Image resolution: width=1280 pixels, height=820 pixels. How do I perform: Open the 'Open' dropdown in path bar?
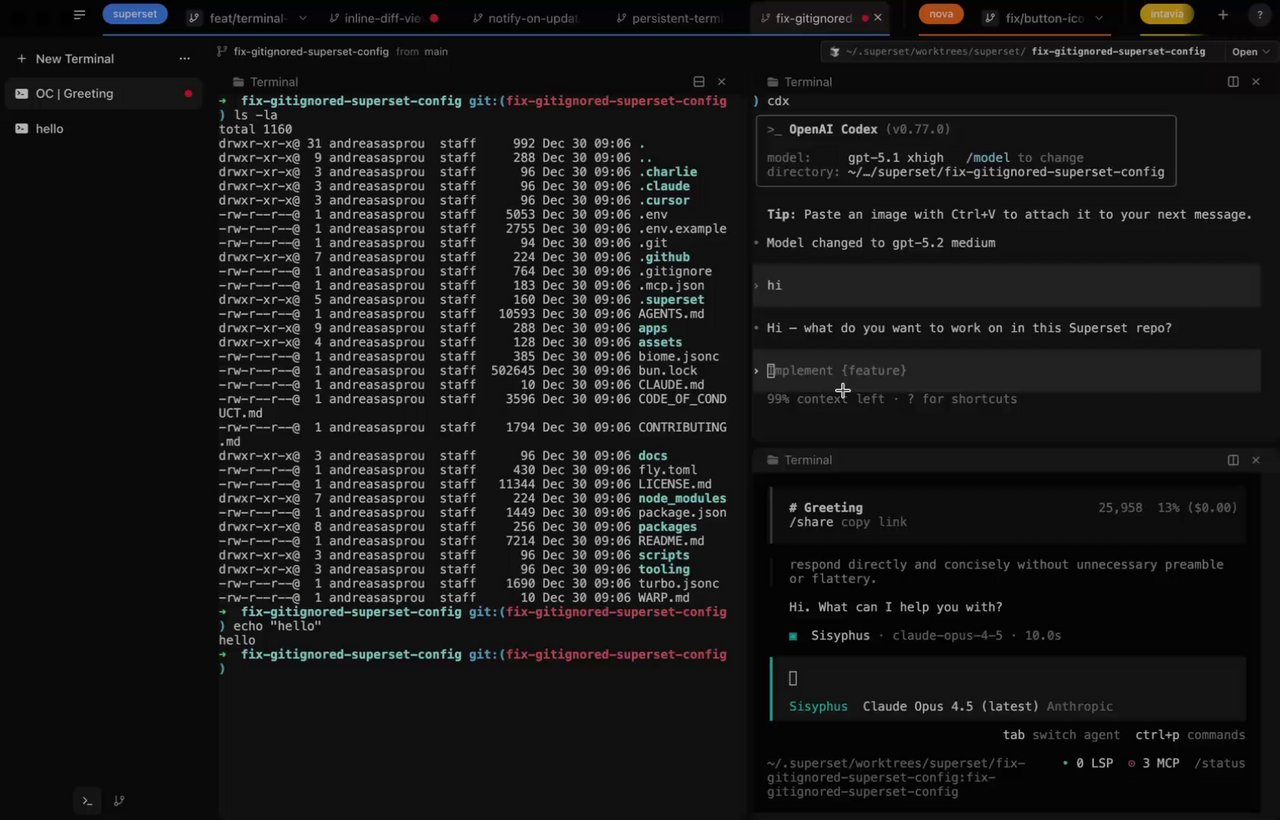coord(1250,52)
